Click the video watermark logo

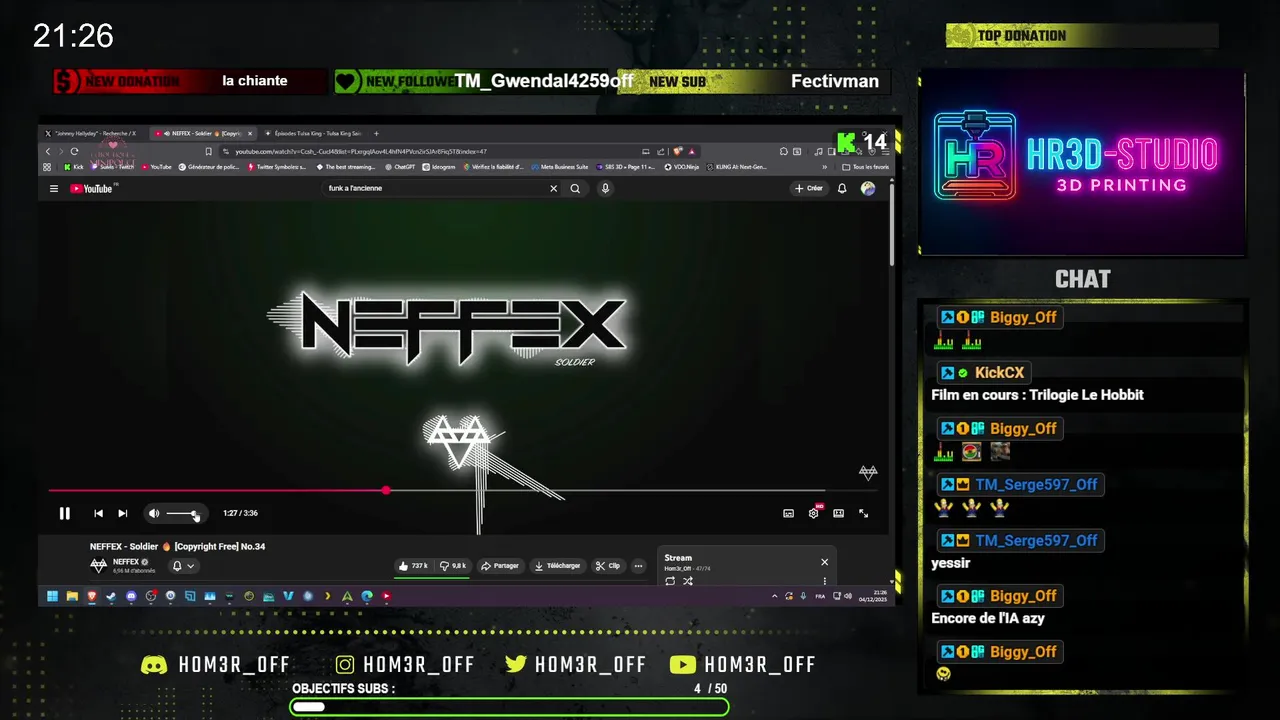pyautogui.click(x=868, y=472)
